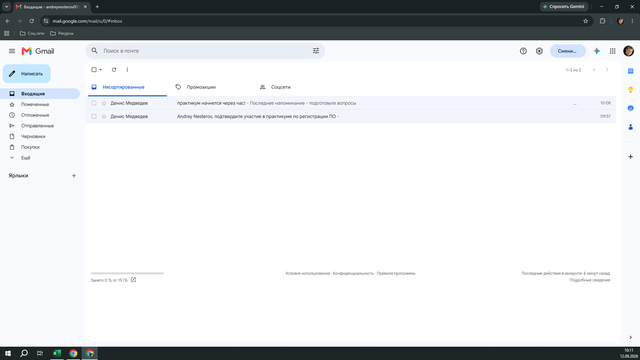Open the Help question mark icon
This screenshot has width=640, height=360.
[523, 51]
